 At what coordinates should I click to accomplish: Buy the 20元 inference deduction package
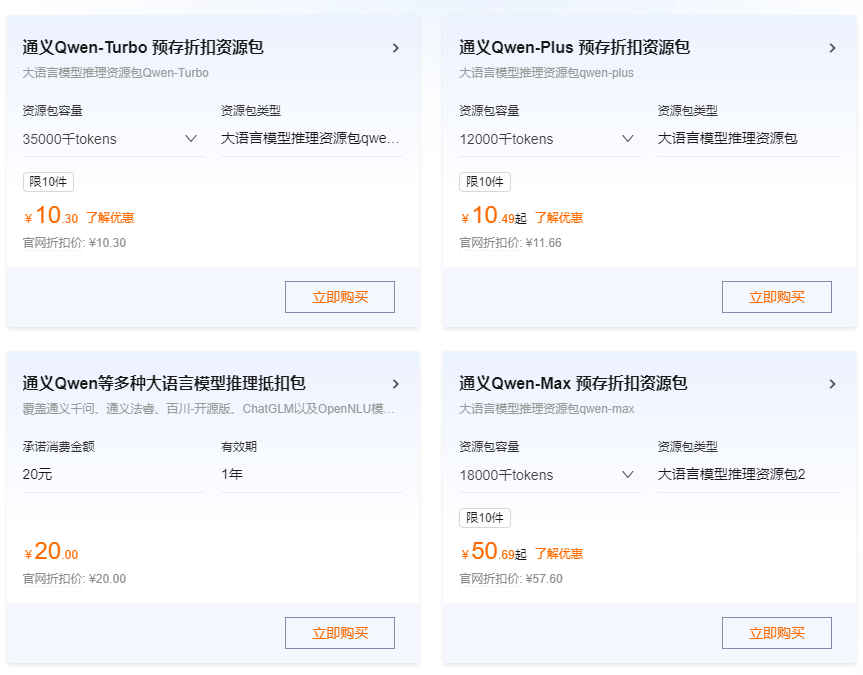pos(340,633)
